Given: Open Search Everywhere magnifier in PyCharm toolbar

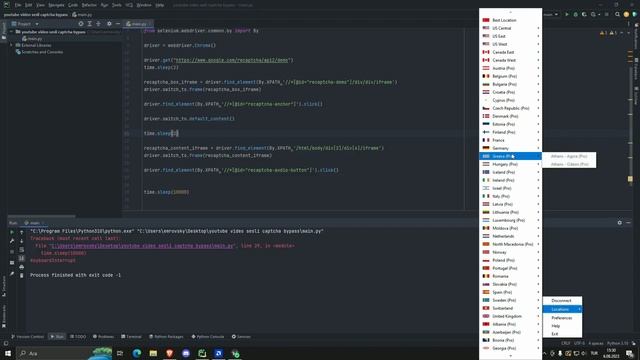Looking at the screenshot, I should [617, 14].
